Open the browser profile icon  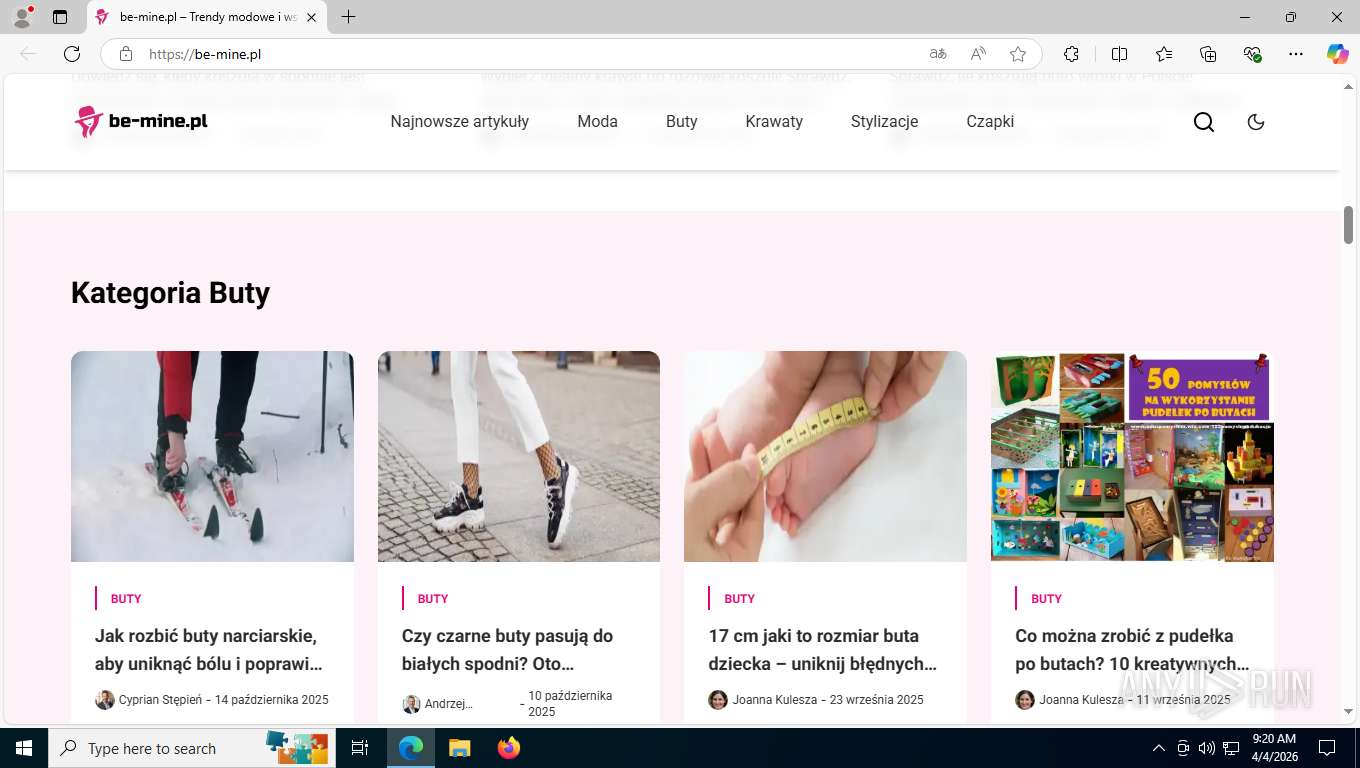[x=22, y=17]
